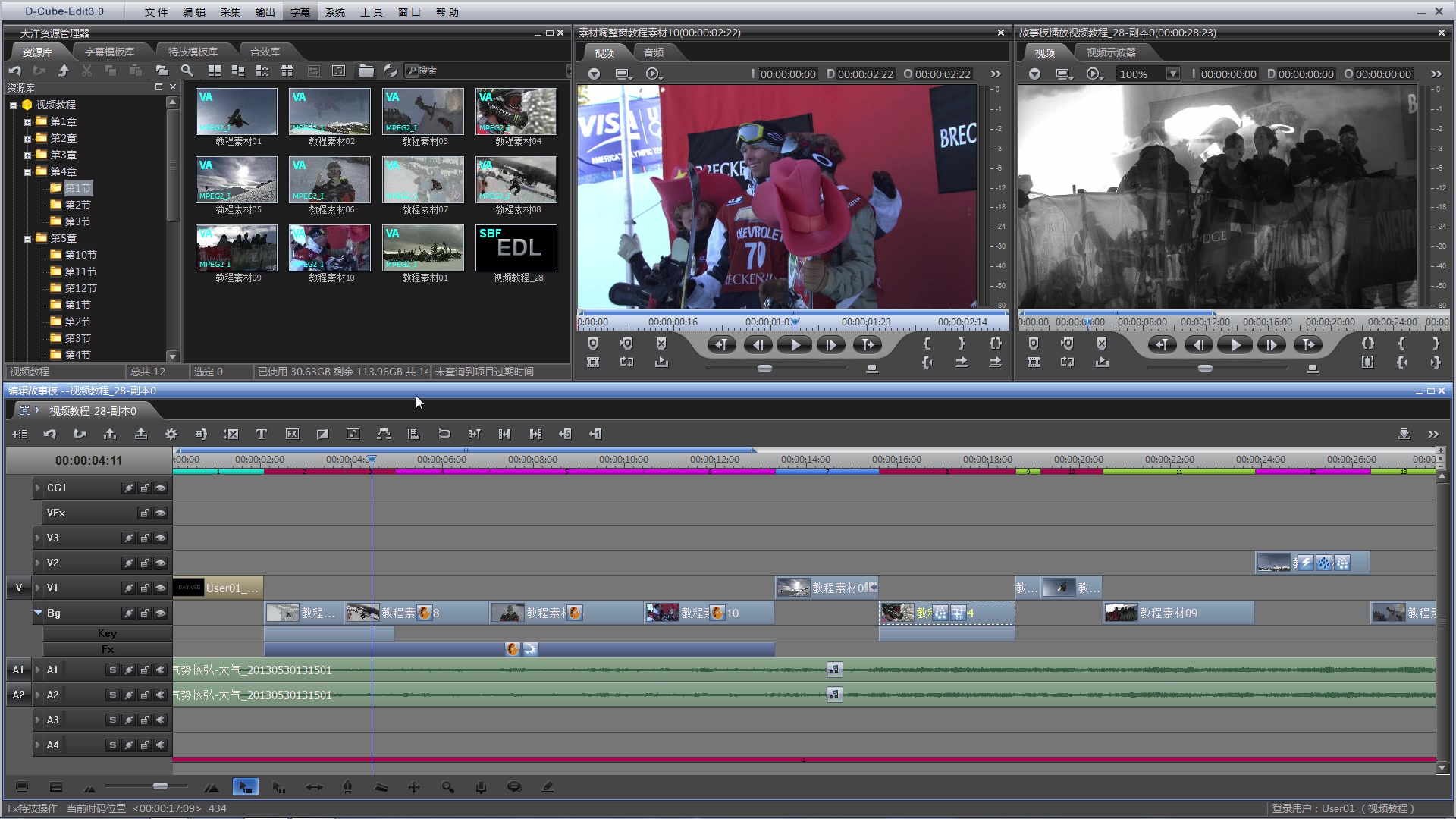Click the microphone voice-over tool
1456x819 pixels.
[481, 787]
